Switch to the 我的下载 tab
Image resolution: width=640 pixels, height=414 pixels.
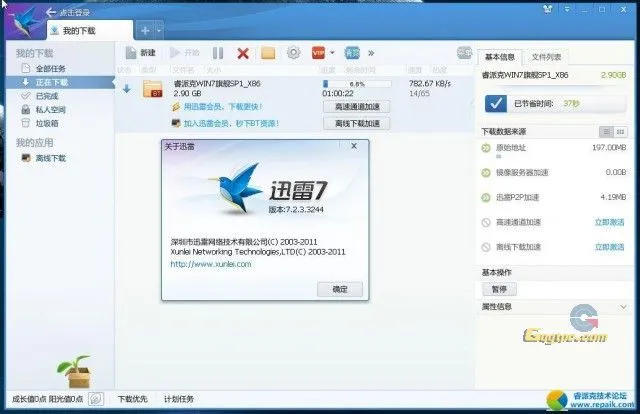coord(90,31)
